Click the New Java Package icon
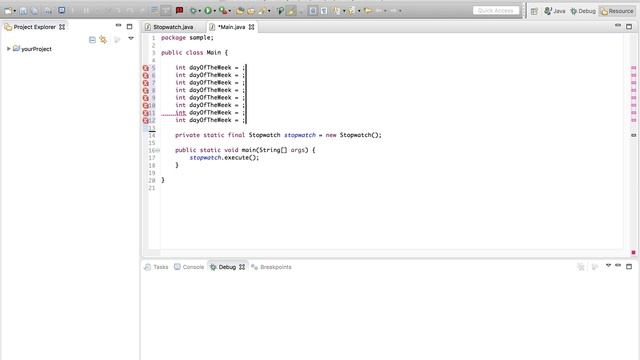The image size is (640, 360). coord(240,11)
